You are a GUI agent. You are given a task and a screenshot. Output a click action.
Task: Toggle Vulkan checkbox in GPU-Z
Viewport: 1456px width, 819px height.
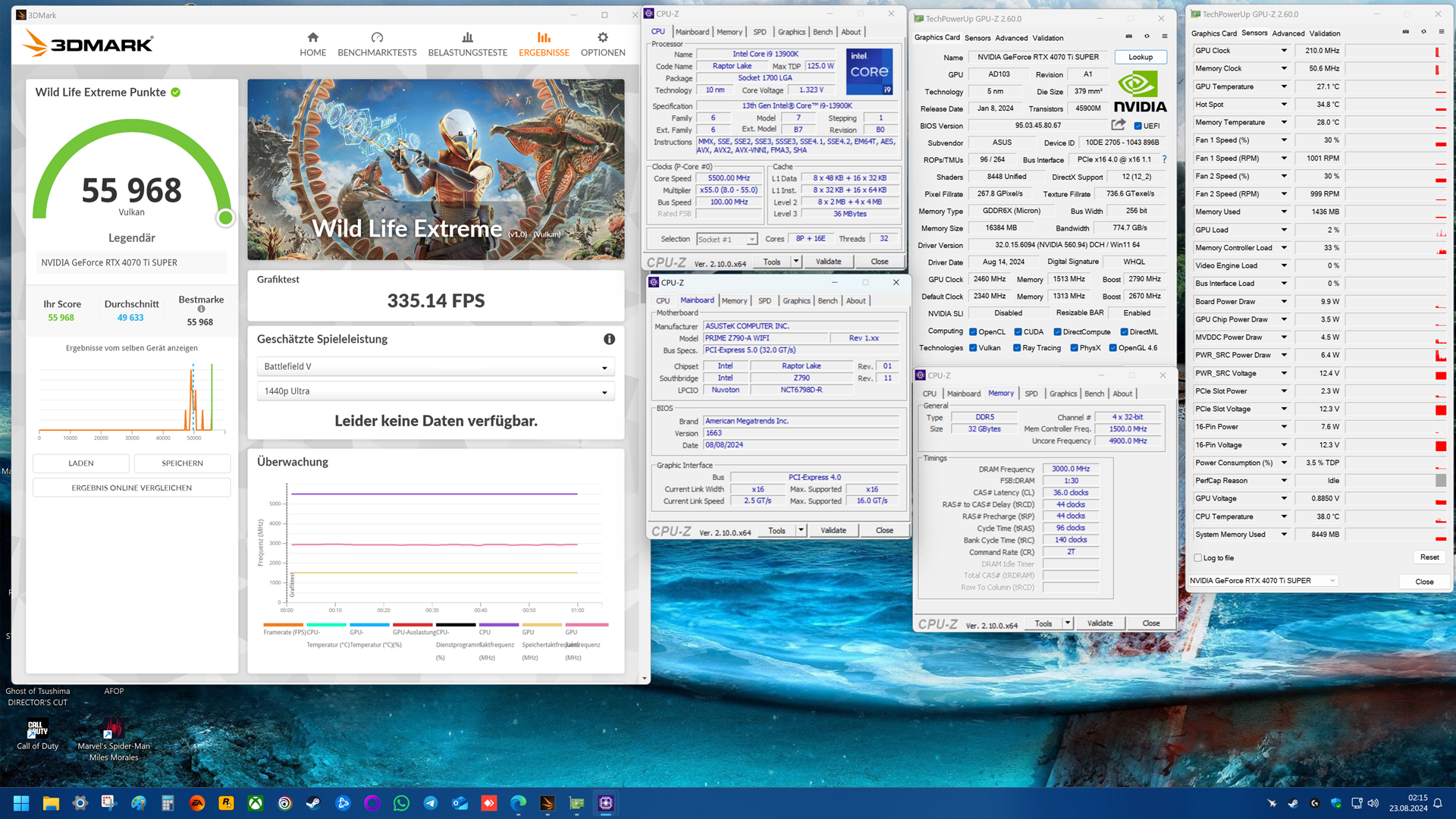pyautogui.click(x=973, y=348)
